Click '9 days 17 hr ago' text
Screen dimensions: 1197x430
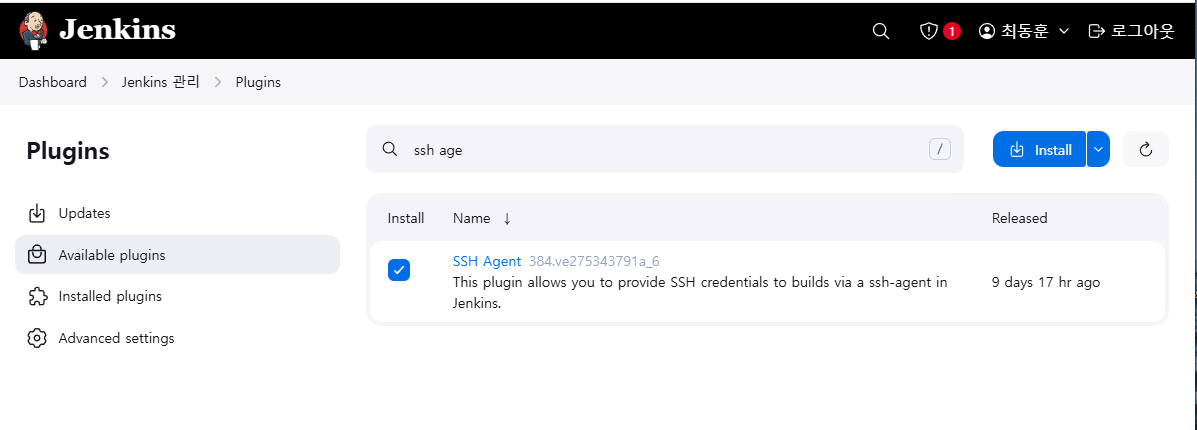1045,283
